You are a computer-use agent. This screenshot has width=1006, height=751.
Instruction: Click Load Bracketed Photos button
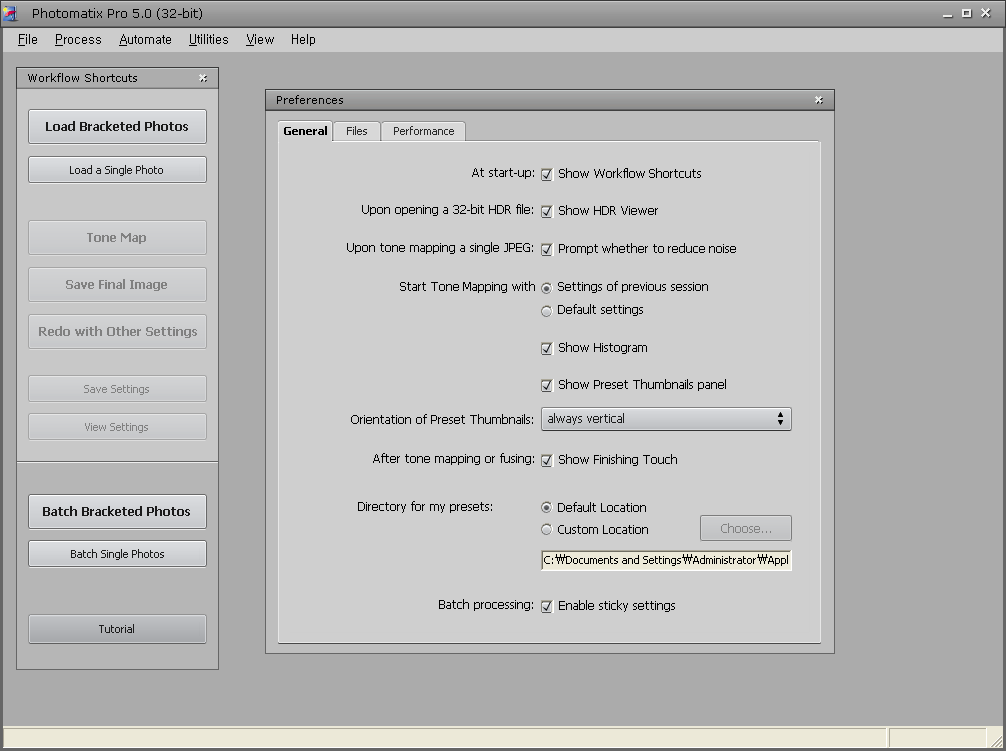[x=117, y=126]
